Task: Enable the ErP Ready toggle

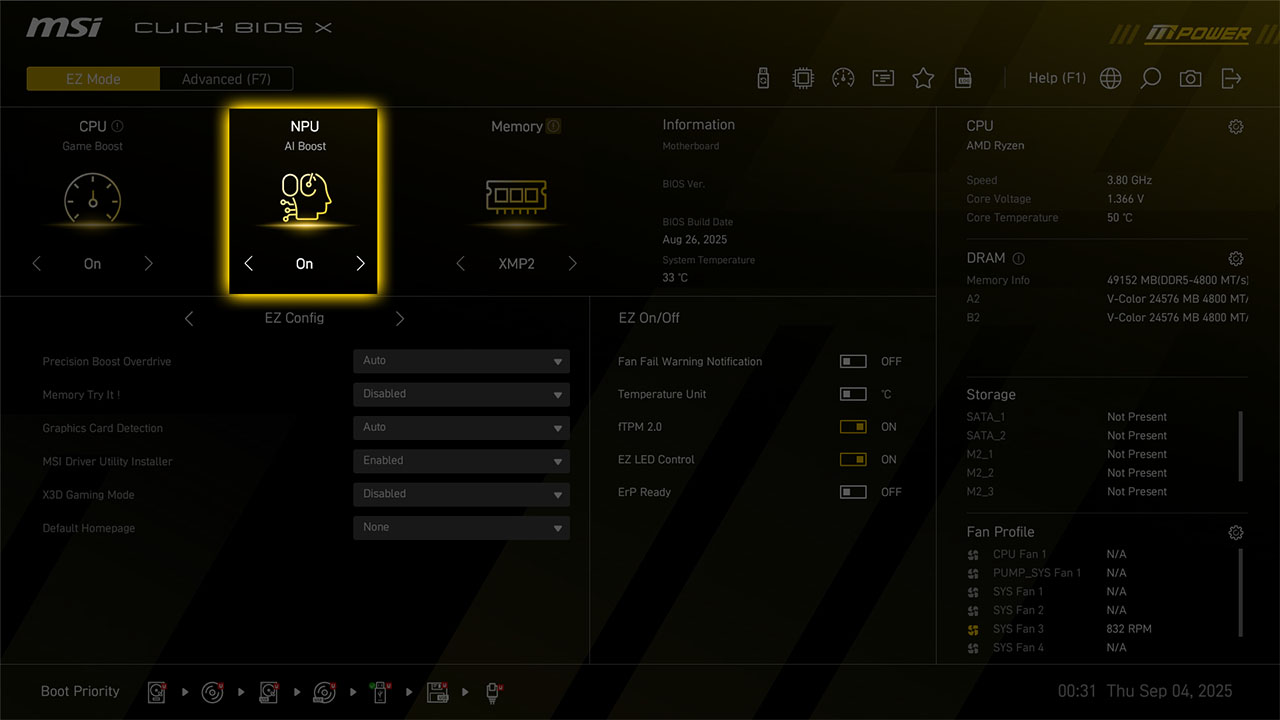Action: pos(853,492)
